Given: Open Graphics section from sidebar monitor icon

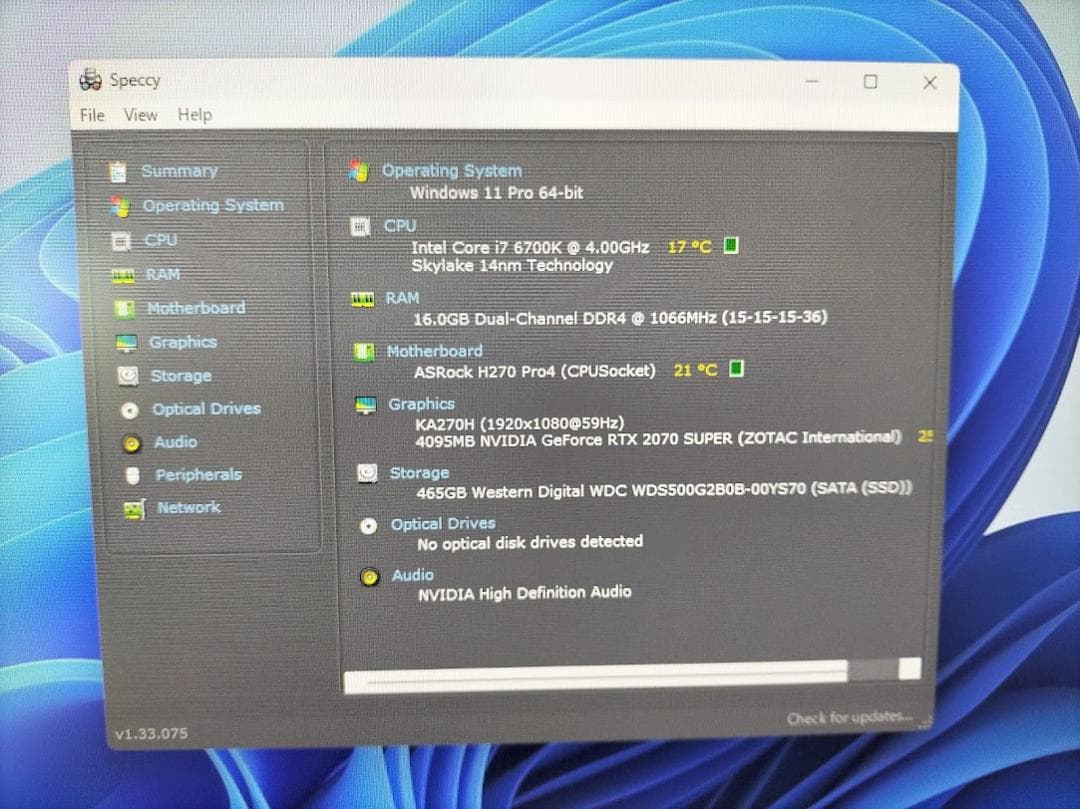Looking at the screenshot, I should 126,343.
